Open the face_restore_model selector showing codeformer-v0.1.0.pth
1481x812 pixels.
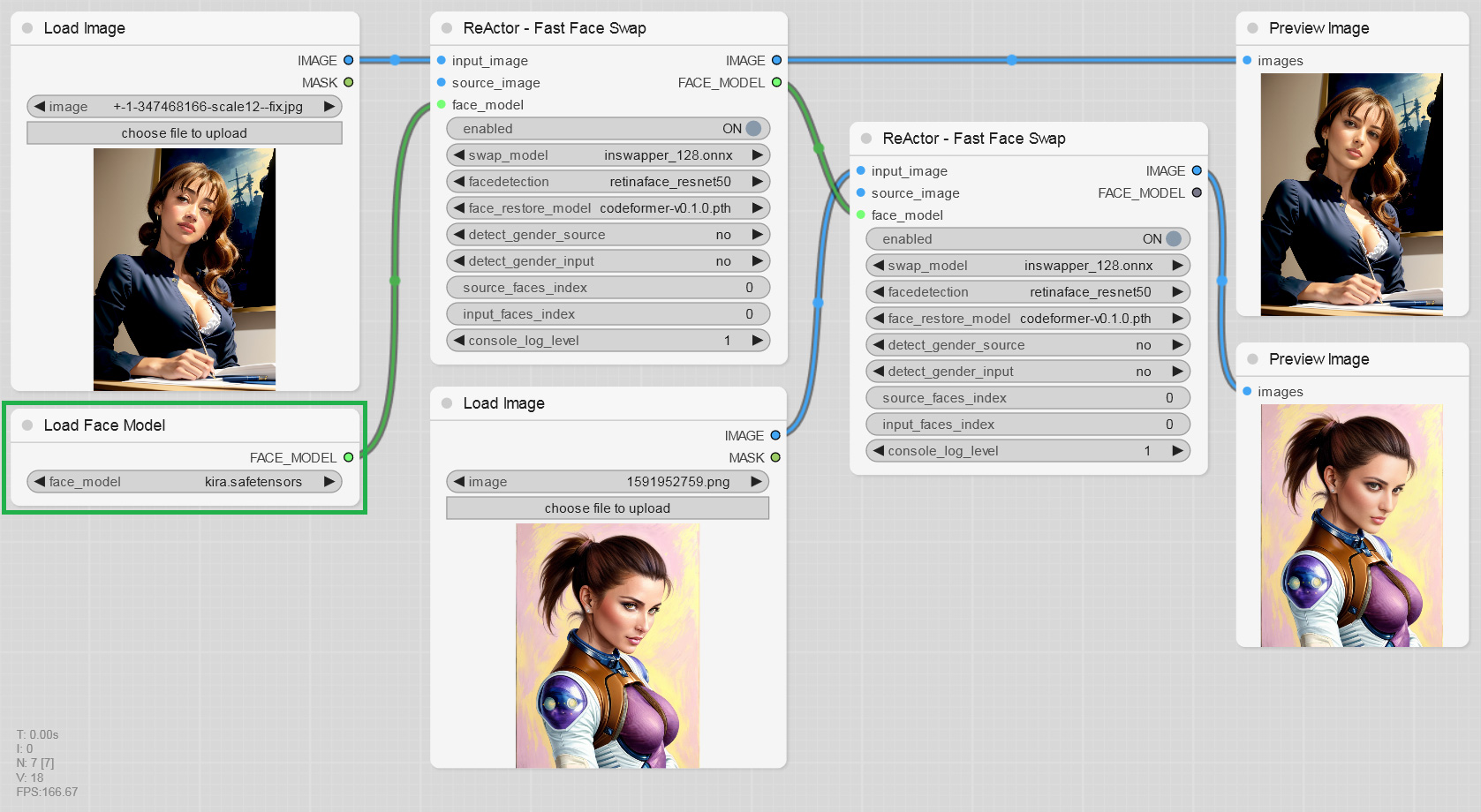pos(608,207)
